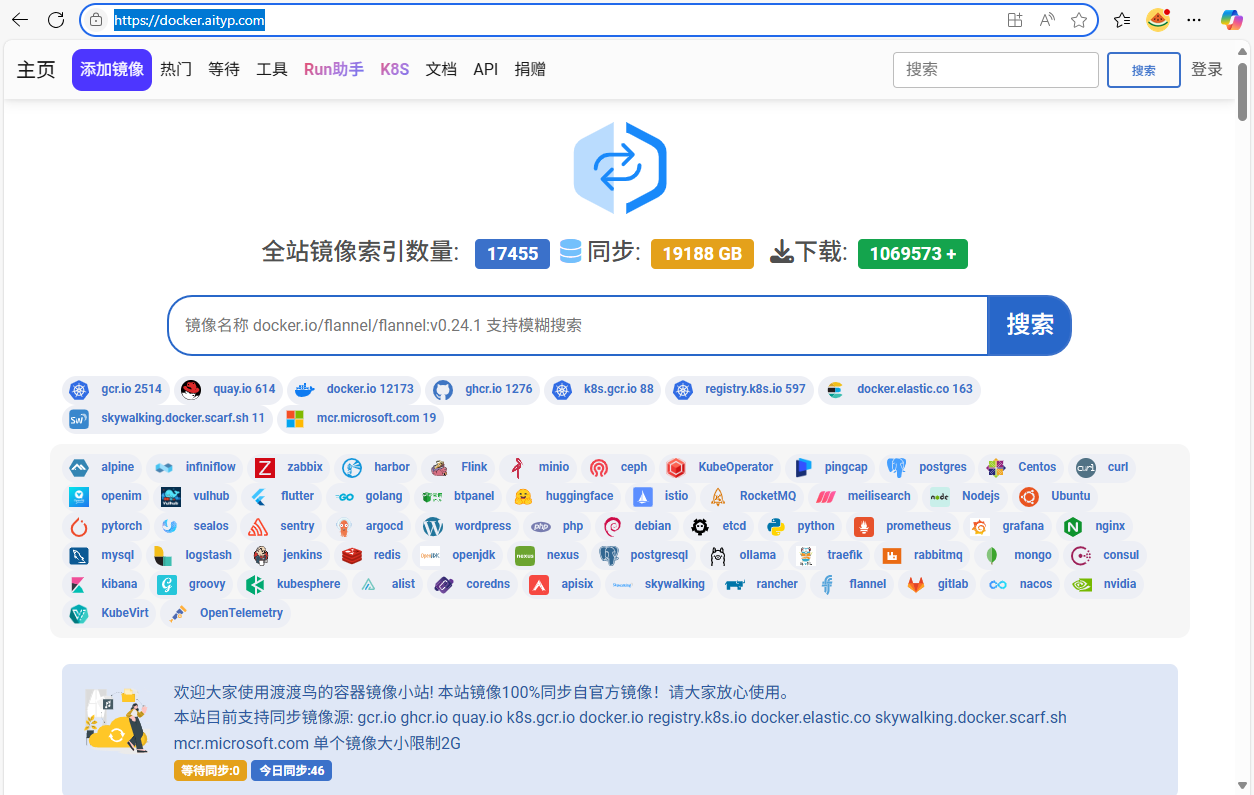Filter by registry.k8s.io 597 registry
Viewport: 1254px width, 795px height.
[740, 389]
